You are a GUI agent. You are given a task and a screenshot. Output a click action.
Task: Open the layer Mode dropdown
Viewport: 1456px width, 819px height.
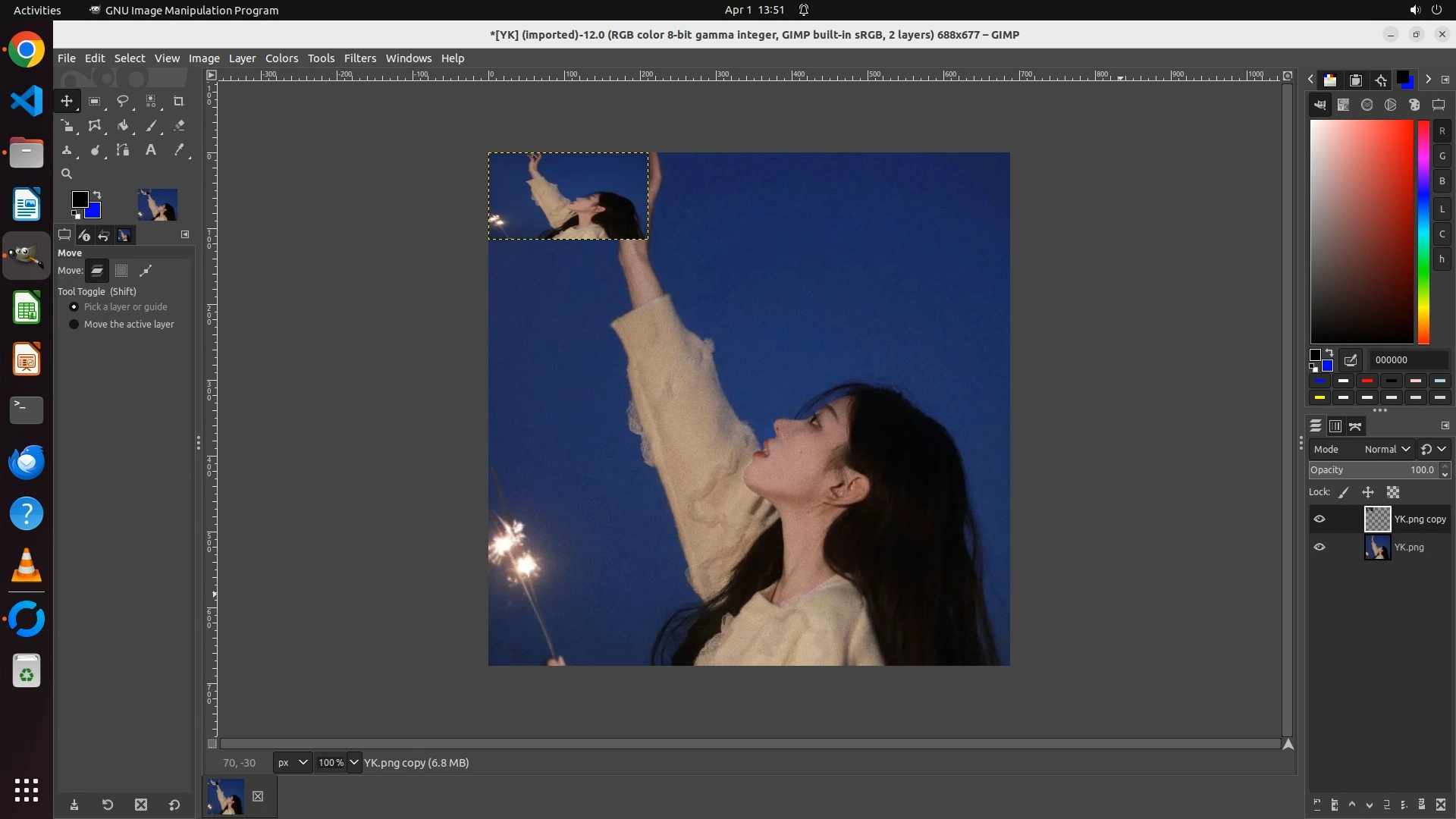pyautogui.click(x=1386, y=450)
